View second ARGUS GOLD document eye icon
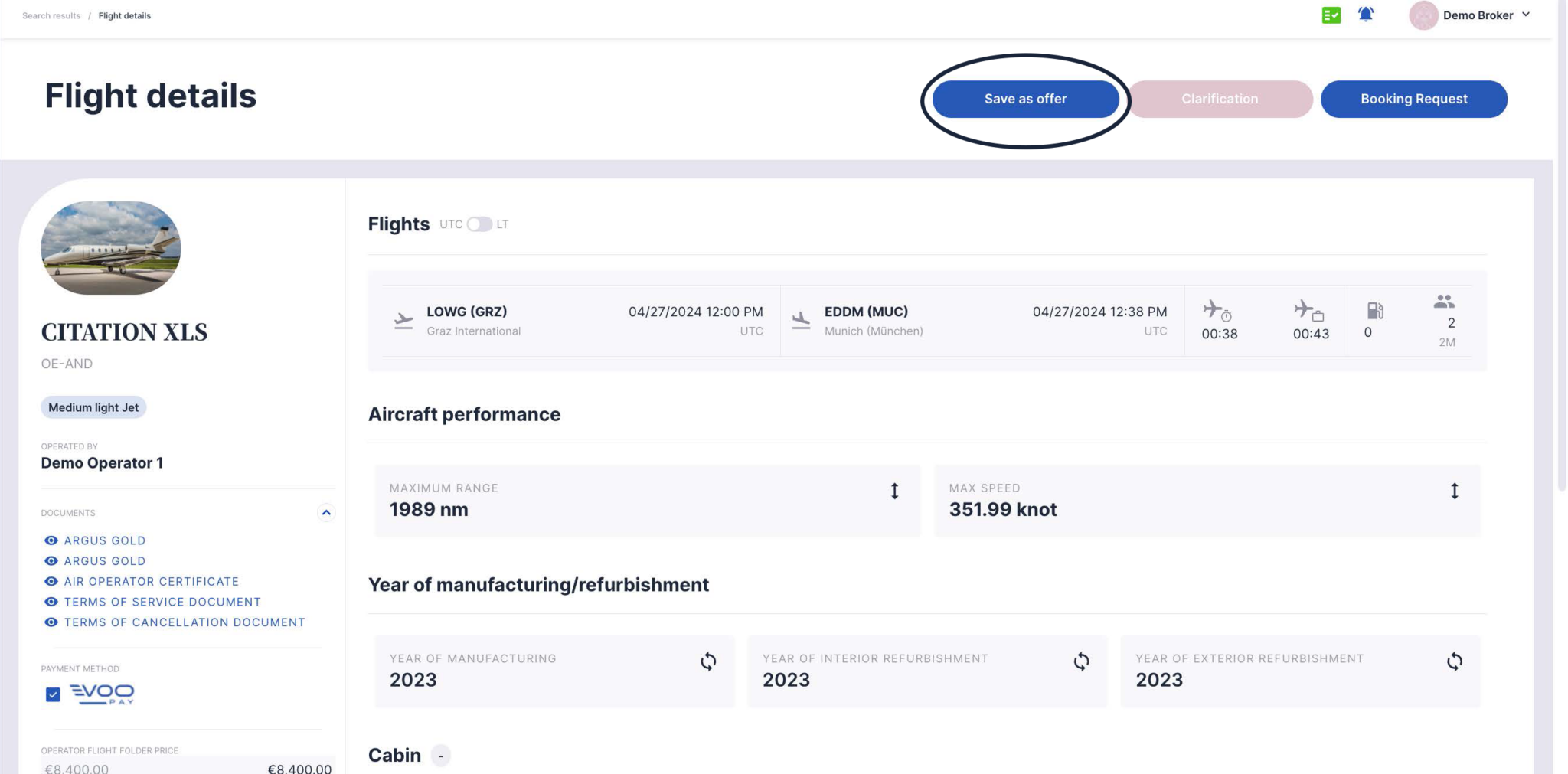The height and width of the screenshot is (774, 1568). click(51, 561)
